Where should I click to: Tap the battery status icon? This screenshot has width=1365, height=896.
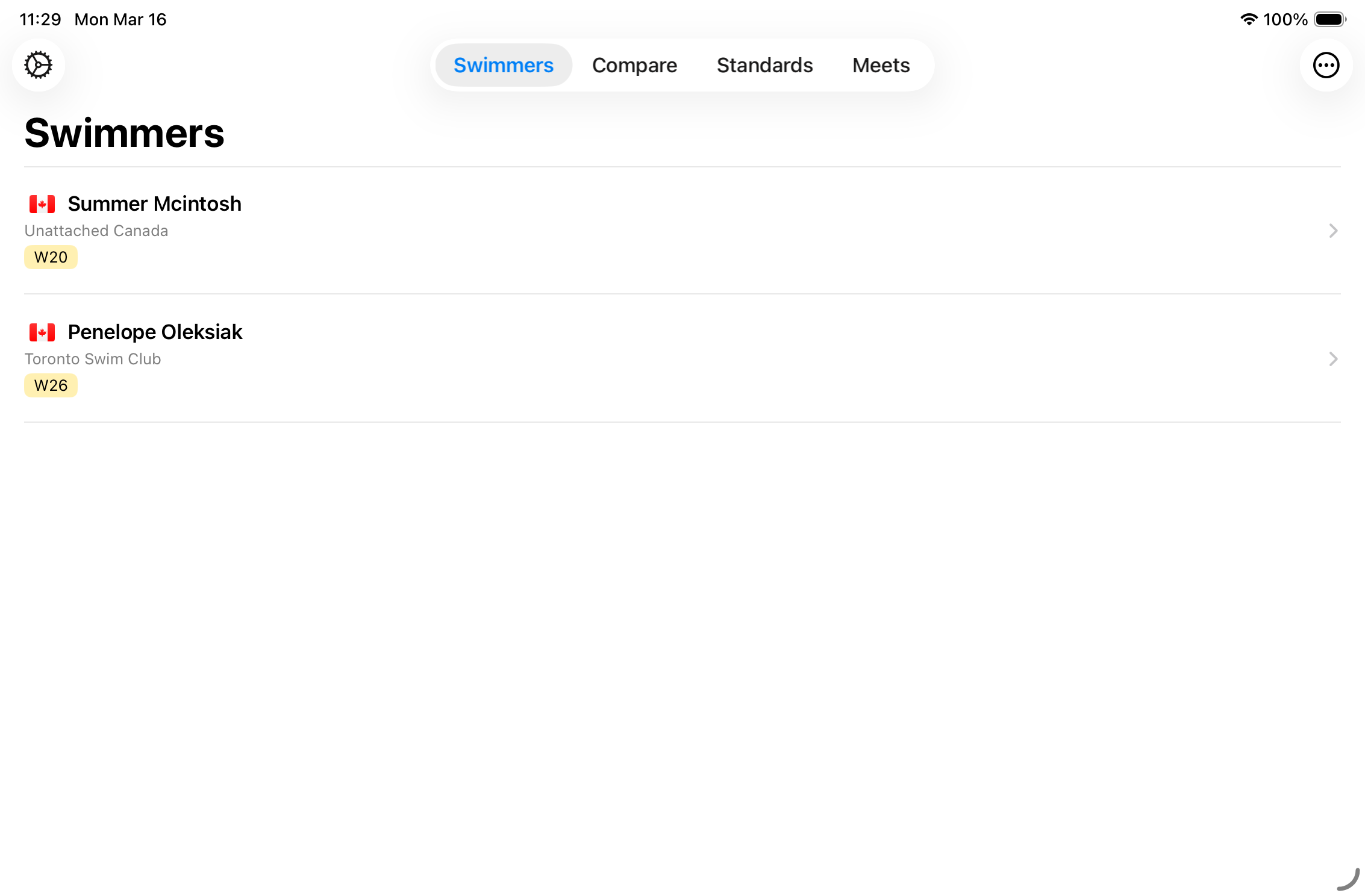[x=1329, y=19]
